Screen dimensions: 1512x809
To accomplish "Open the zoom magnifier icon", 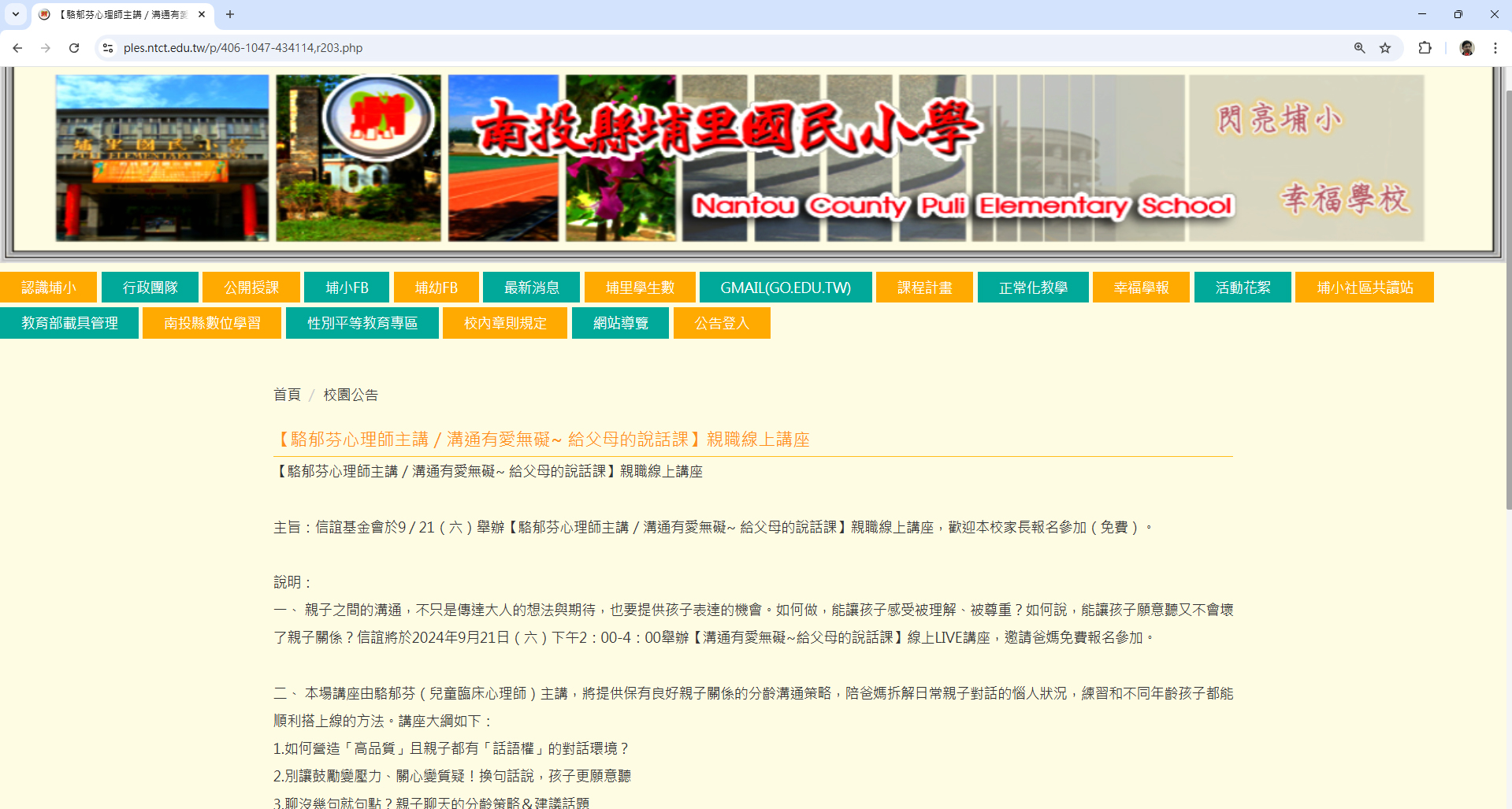I will [x=1359, y=48].
